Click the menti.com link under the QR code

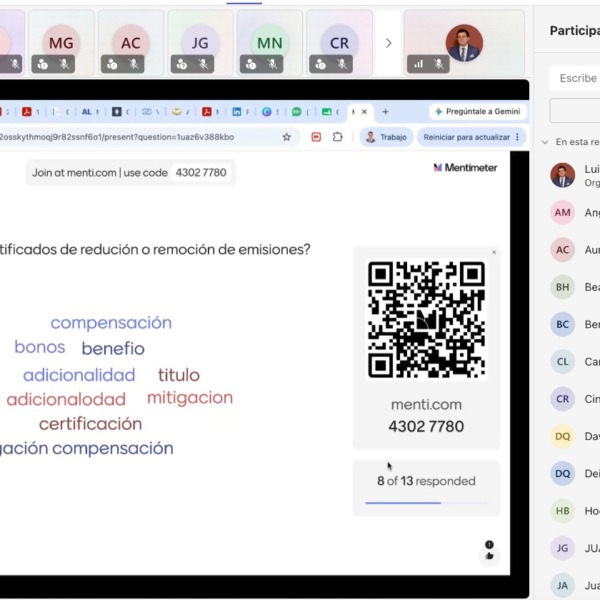(426, 404)
